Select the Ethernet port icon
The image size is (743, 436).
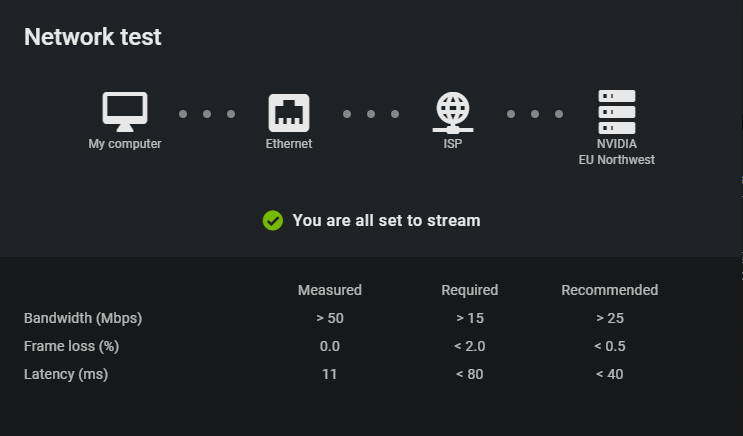tap(289, 113)
